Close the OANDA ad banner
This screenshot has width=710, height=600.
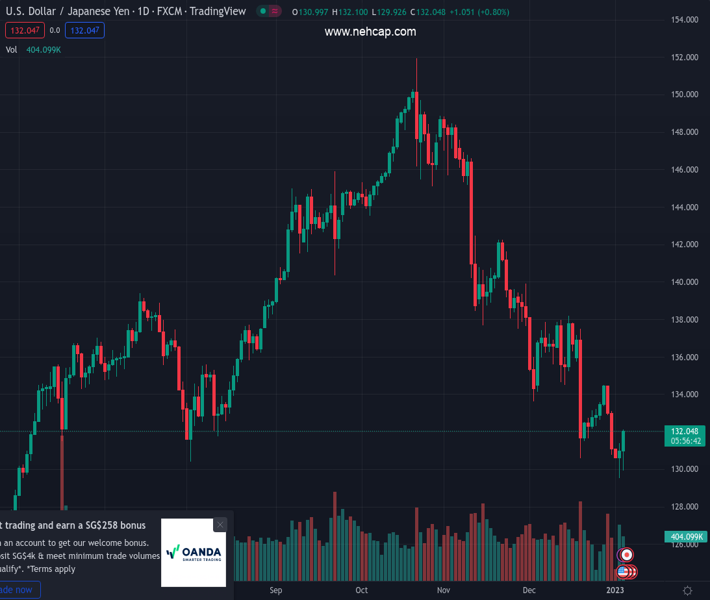pos(220,525)
